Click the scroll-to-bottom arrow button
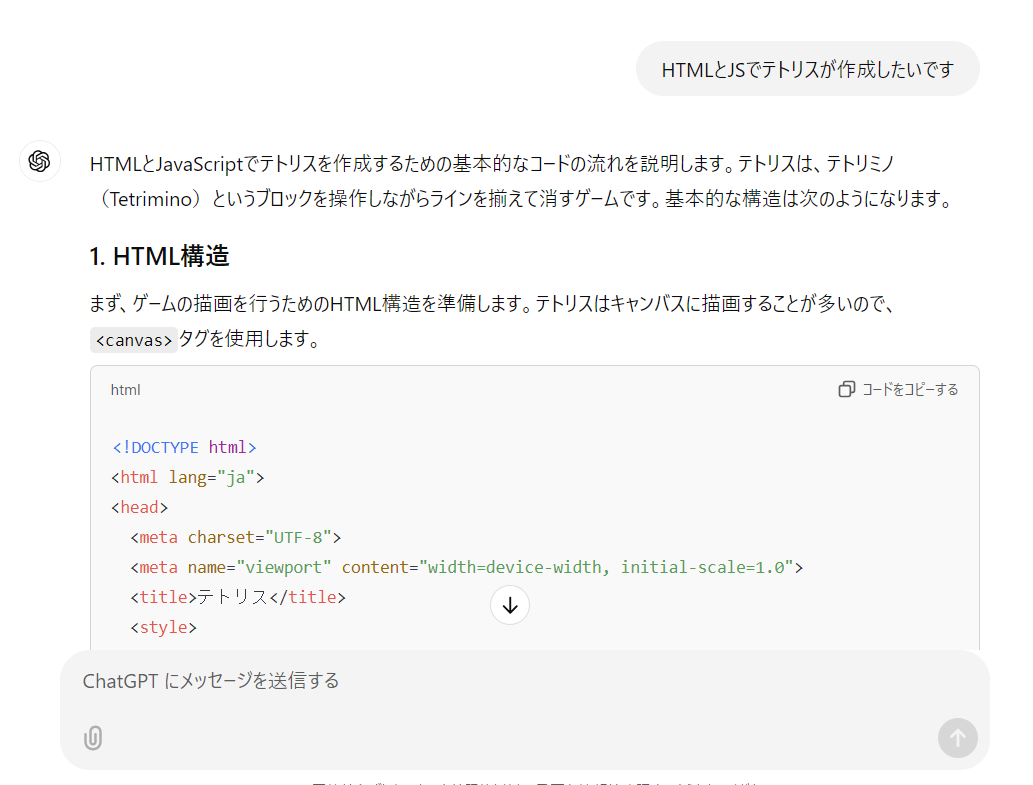Viewport: 1033px width, 785px height. tap(510, 605)
